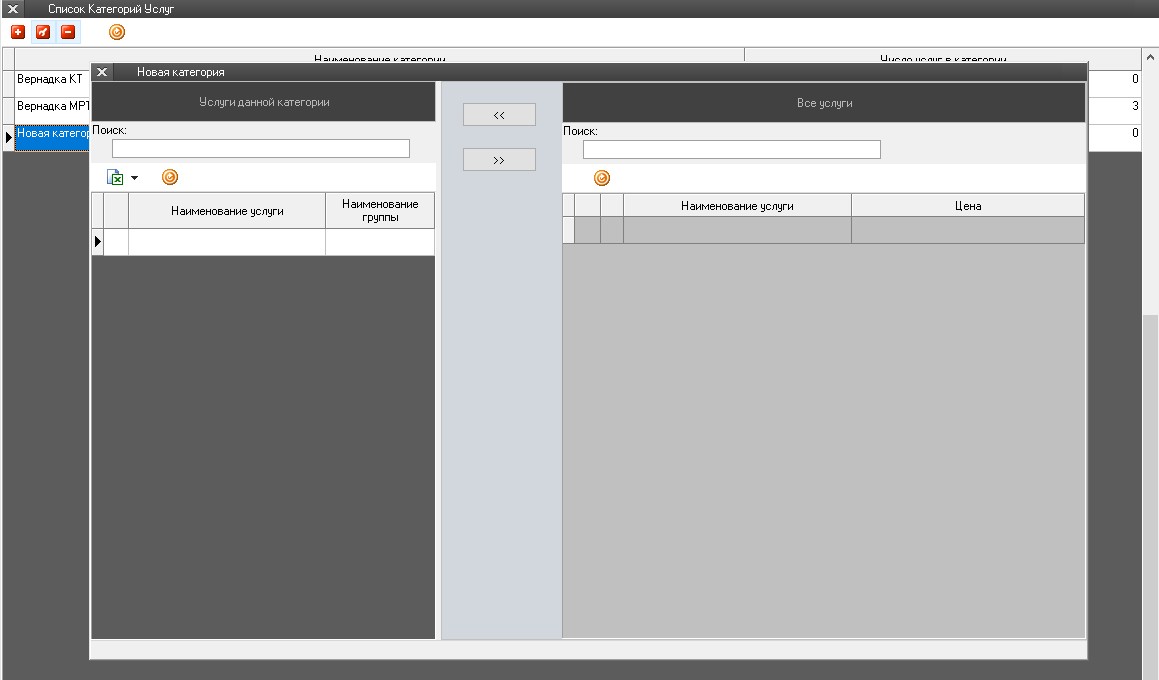Screen dimensions: 1159x680
Task: Click the Excel export icon in left panel
Action: coord(115,177)
